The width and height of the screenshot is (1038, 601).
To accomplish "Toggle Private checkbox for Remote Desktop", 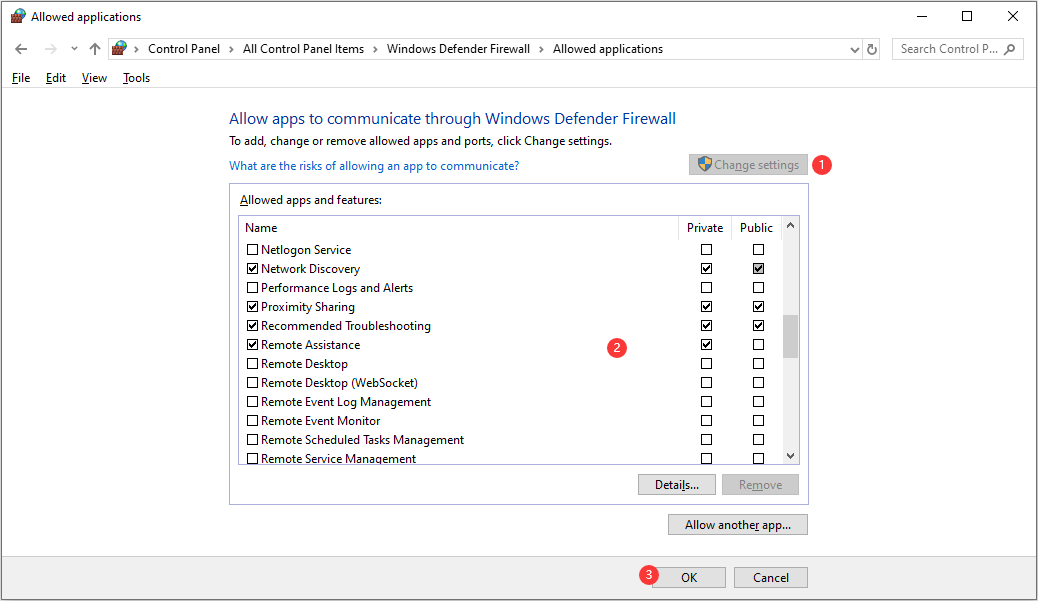I will point(706,363).
